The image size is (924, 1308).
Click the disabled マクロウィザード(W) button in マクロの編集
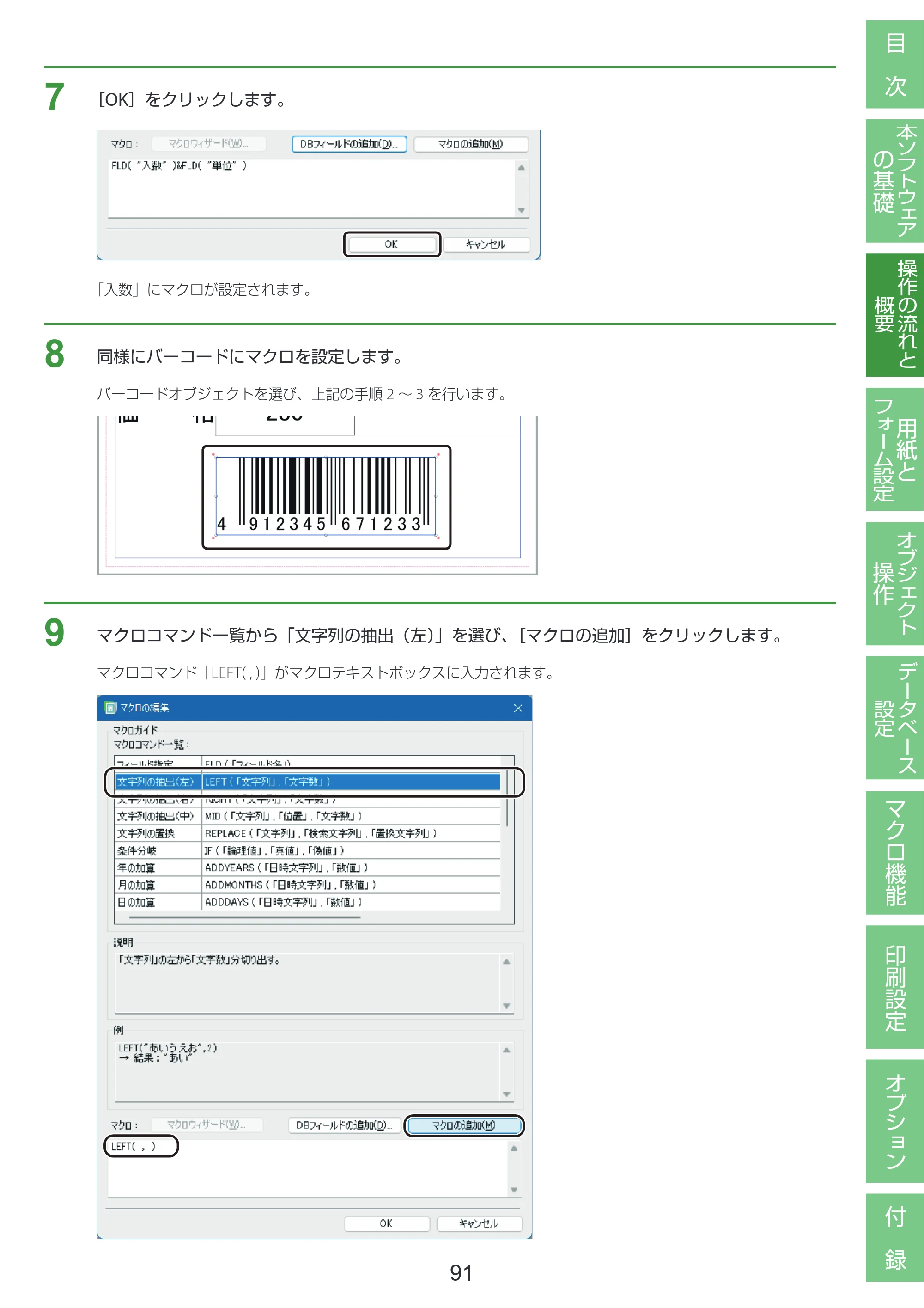click(207, 1125)
